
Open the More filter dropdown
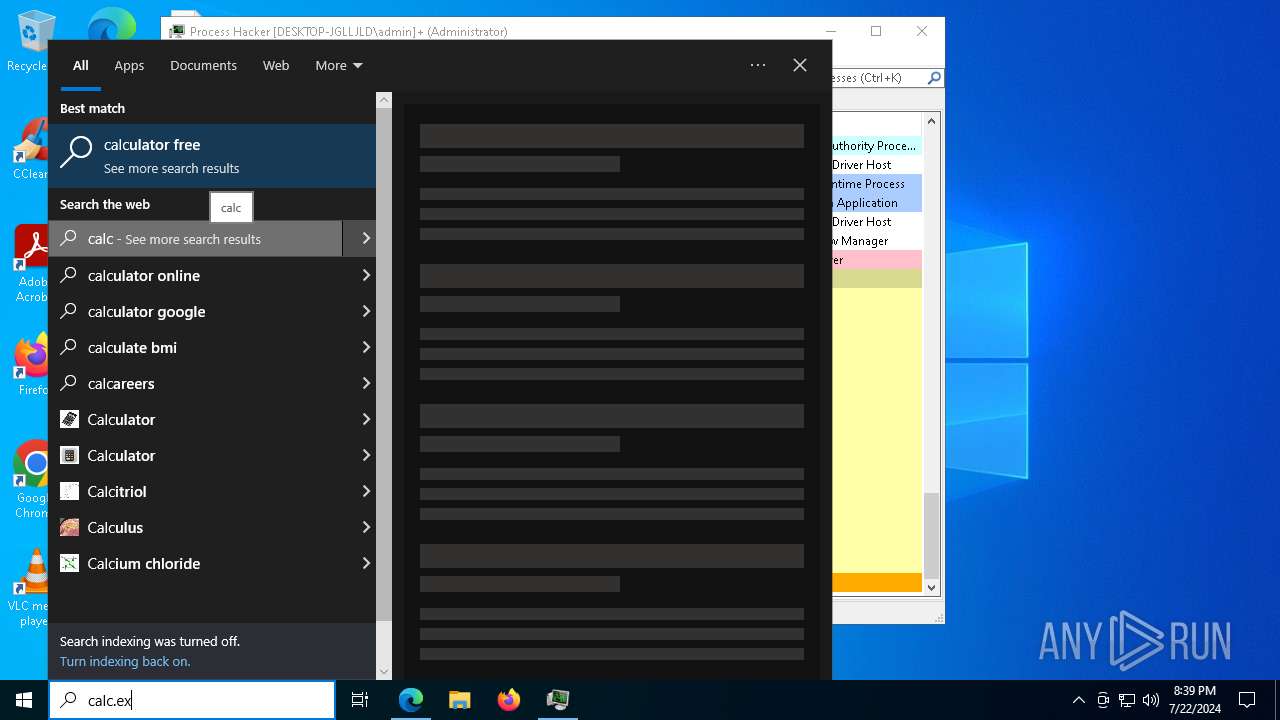(339, 65)
